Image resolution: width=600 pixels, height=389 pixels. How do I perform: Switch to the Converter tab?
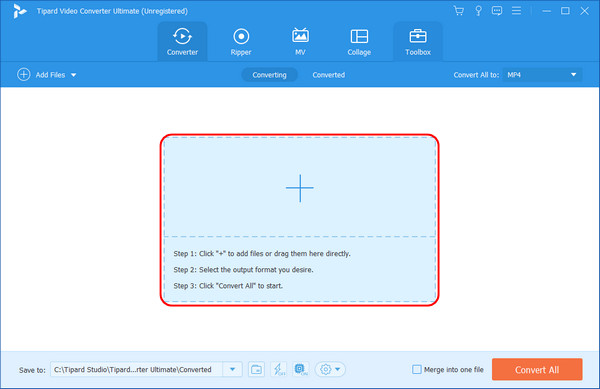coord(183,41)
